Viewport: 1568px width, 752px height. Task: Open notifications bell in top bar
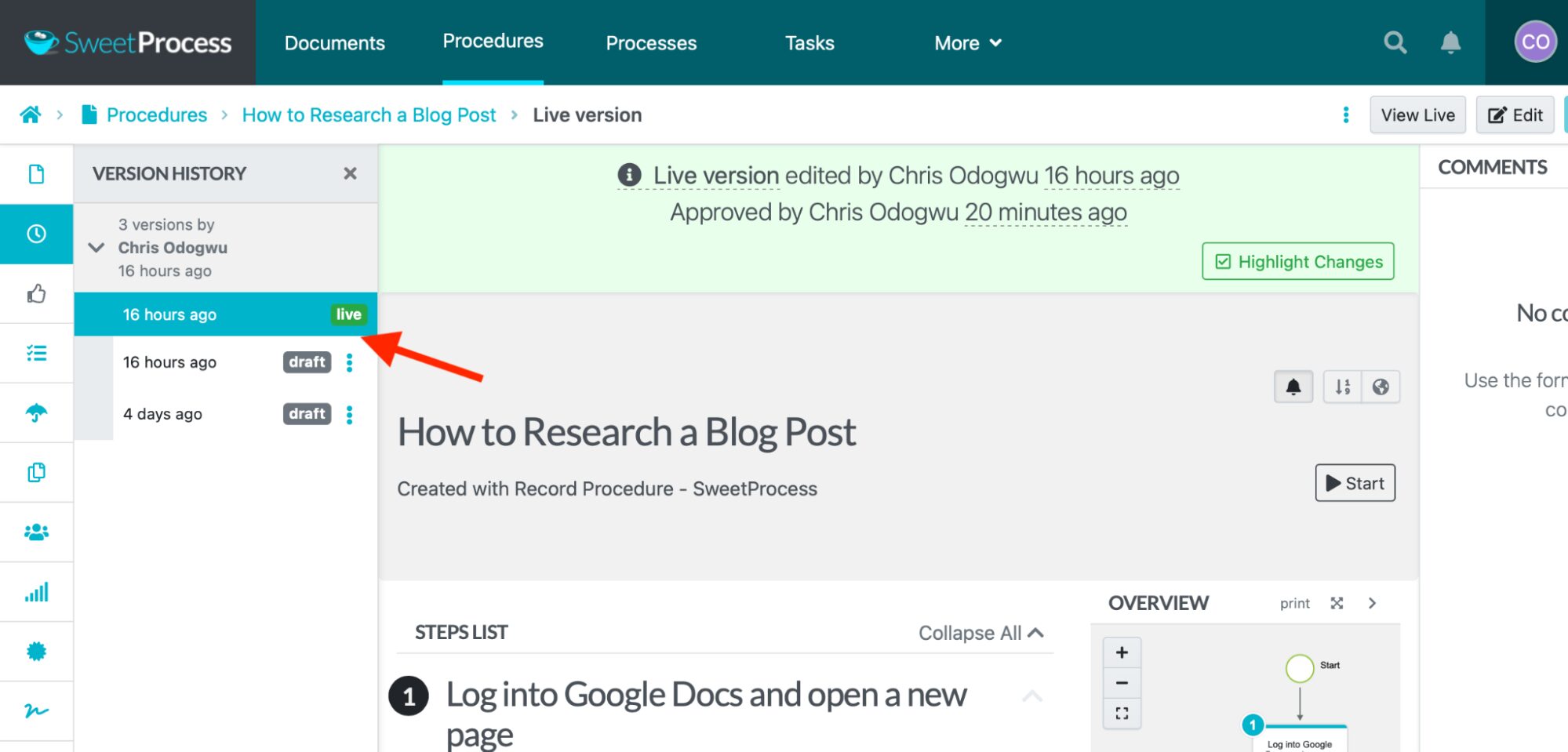tap(1450, 42)
